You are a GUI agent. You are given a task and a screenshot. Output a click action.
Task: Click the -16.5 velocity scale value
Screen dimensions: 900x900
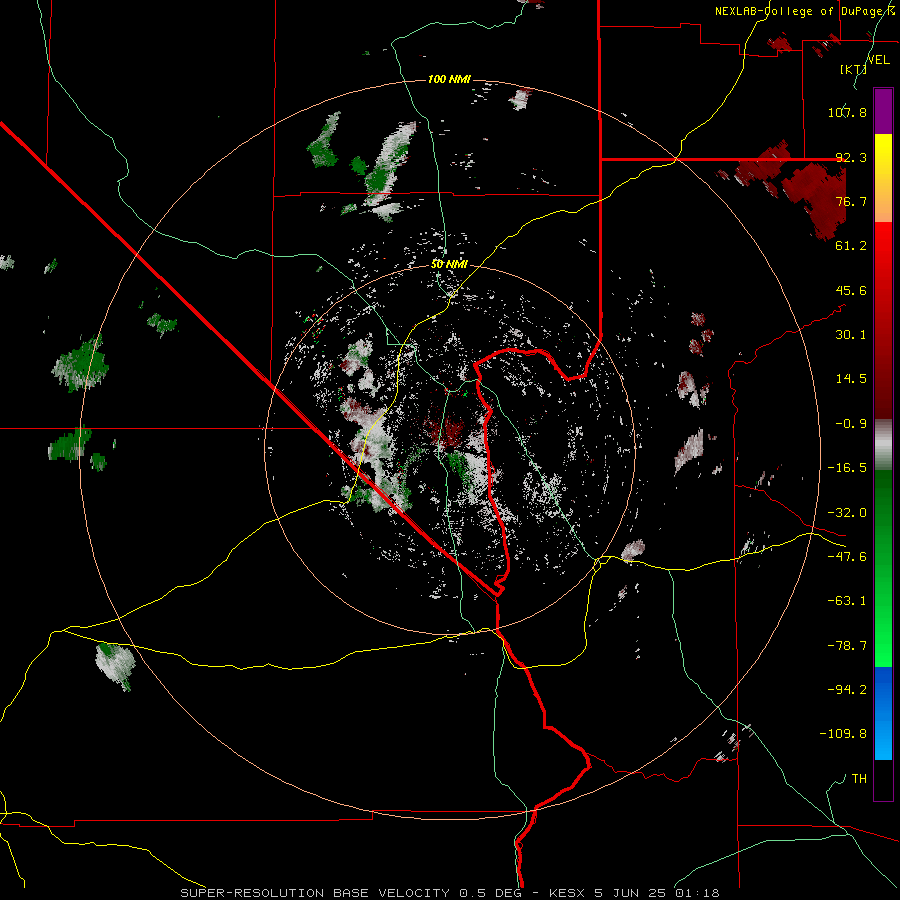[847, 468]
